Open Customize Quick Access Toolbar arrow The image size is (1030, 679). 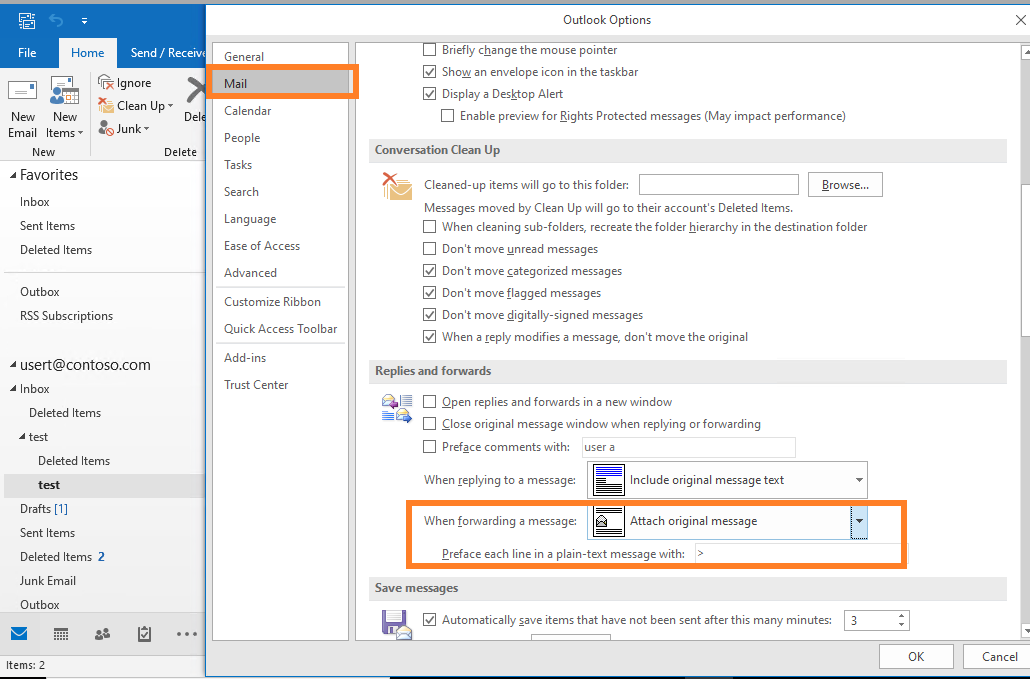coord(84,21)
